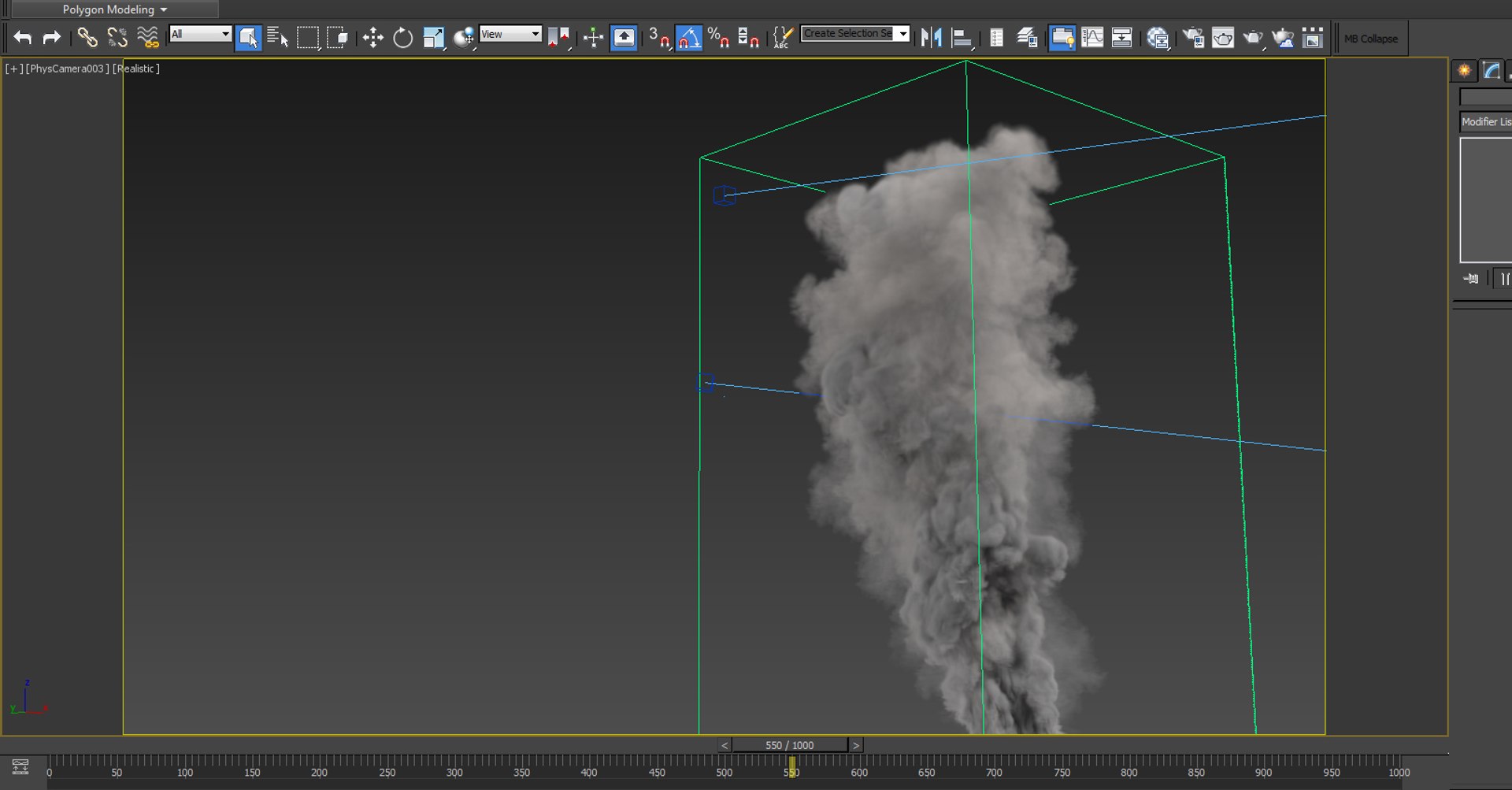Click MB Collapse button
This screenshot has height=790, width=1512.
pos(1371,39)
